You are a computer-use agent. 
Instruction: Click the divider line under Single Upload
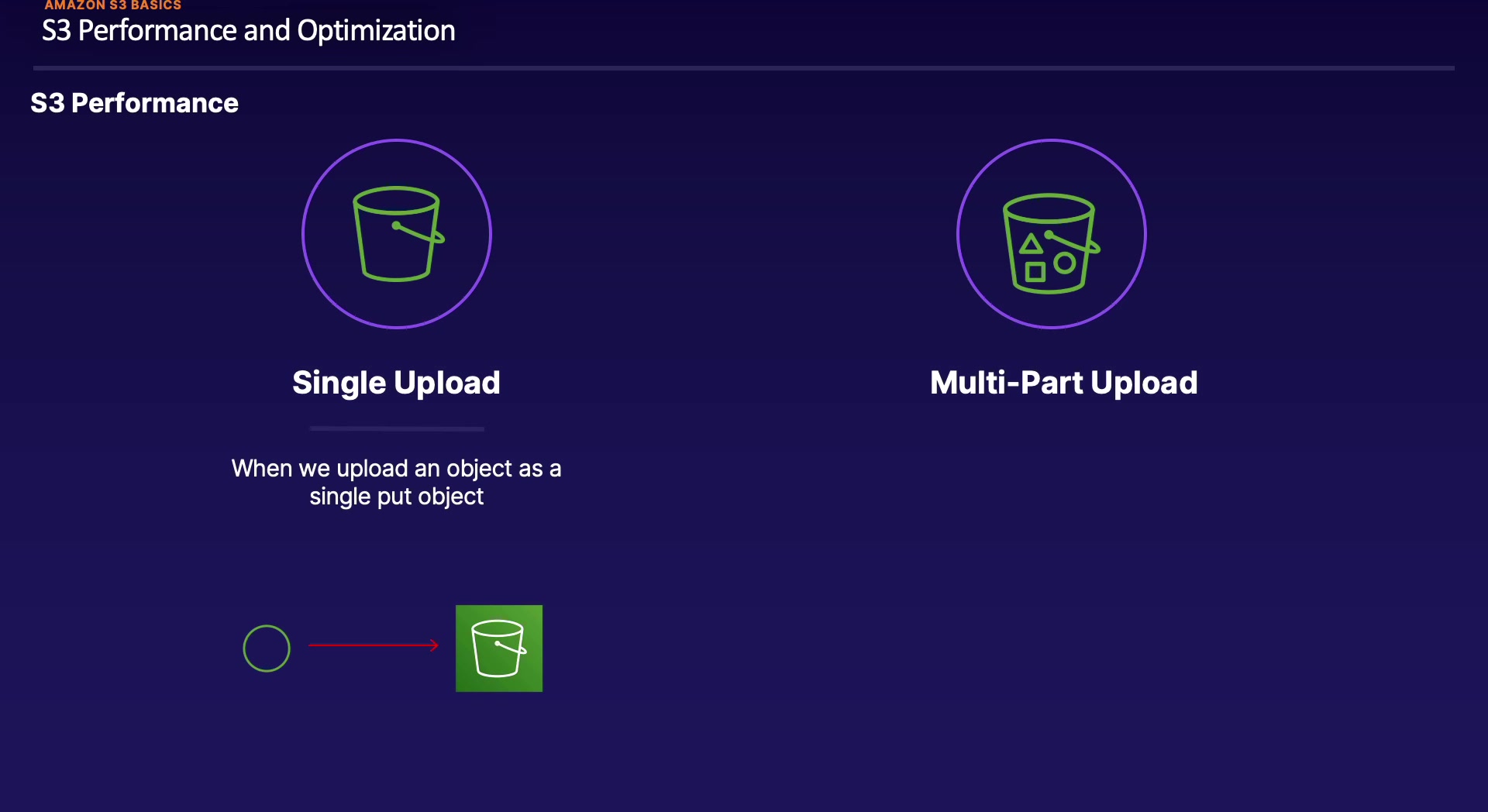point(397,428)
